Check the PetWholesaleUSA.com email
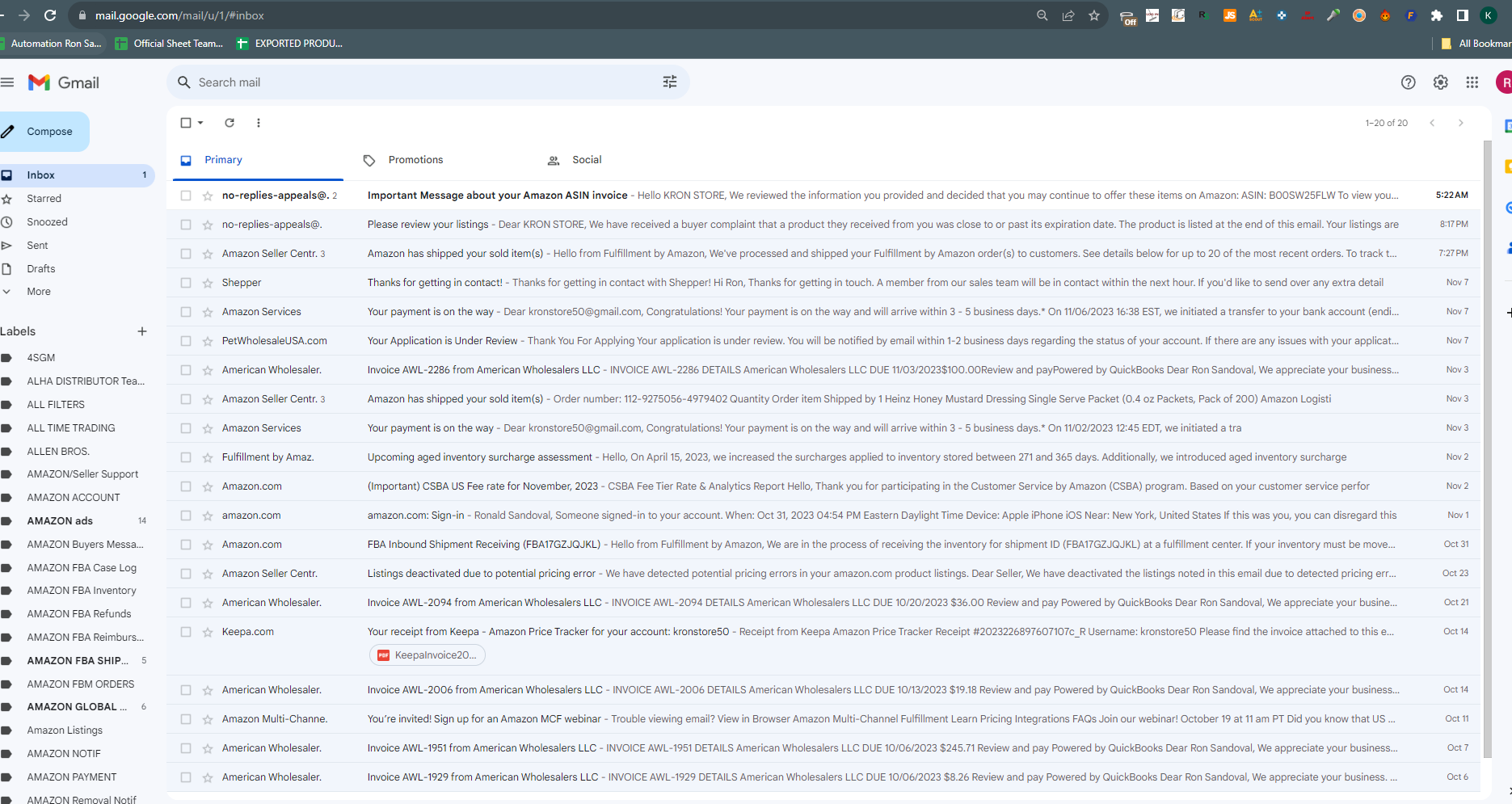This screenshot has width=1512, height=804. pyautogui.click(x=186, y=341)
